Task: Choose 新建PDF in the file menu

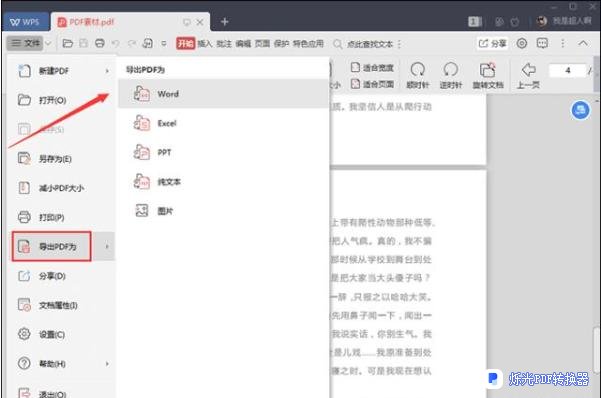Action: (x=61, y=71)
